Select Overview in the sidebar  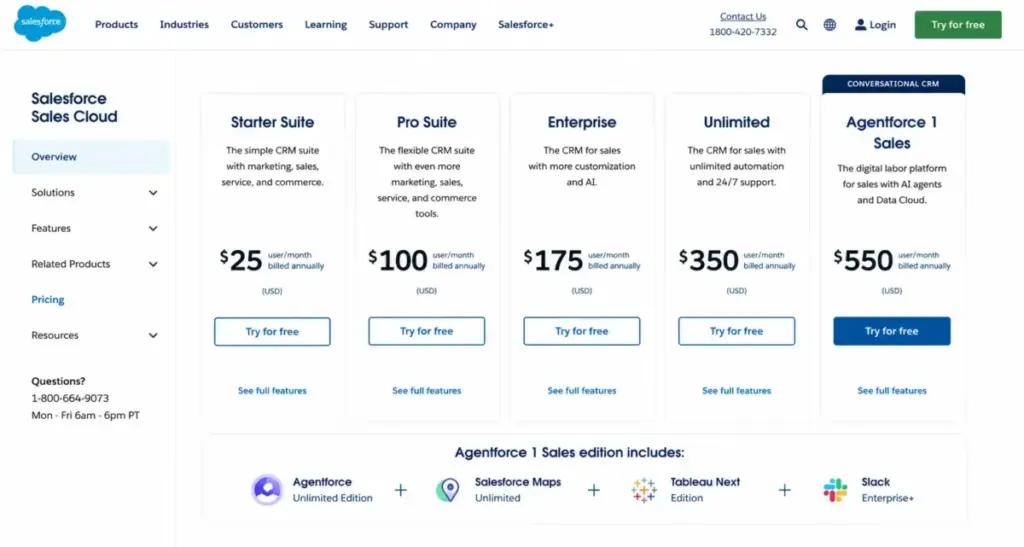tap(91, 157)
